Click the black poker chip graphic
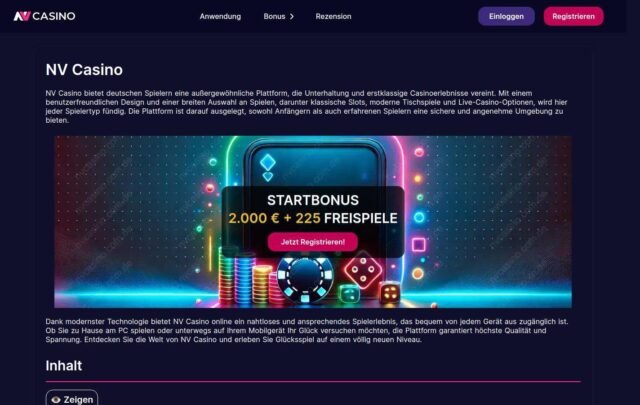The width and height of the screenshot is (640, 405). tap(305, 280)
